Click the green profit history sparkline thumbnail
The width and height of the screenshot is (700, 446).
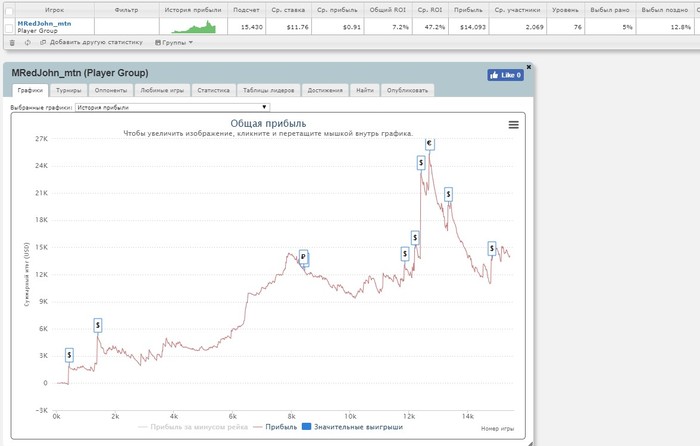pyautogui.click(x=193, y=27)
